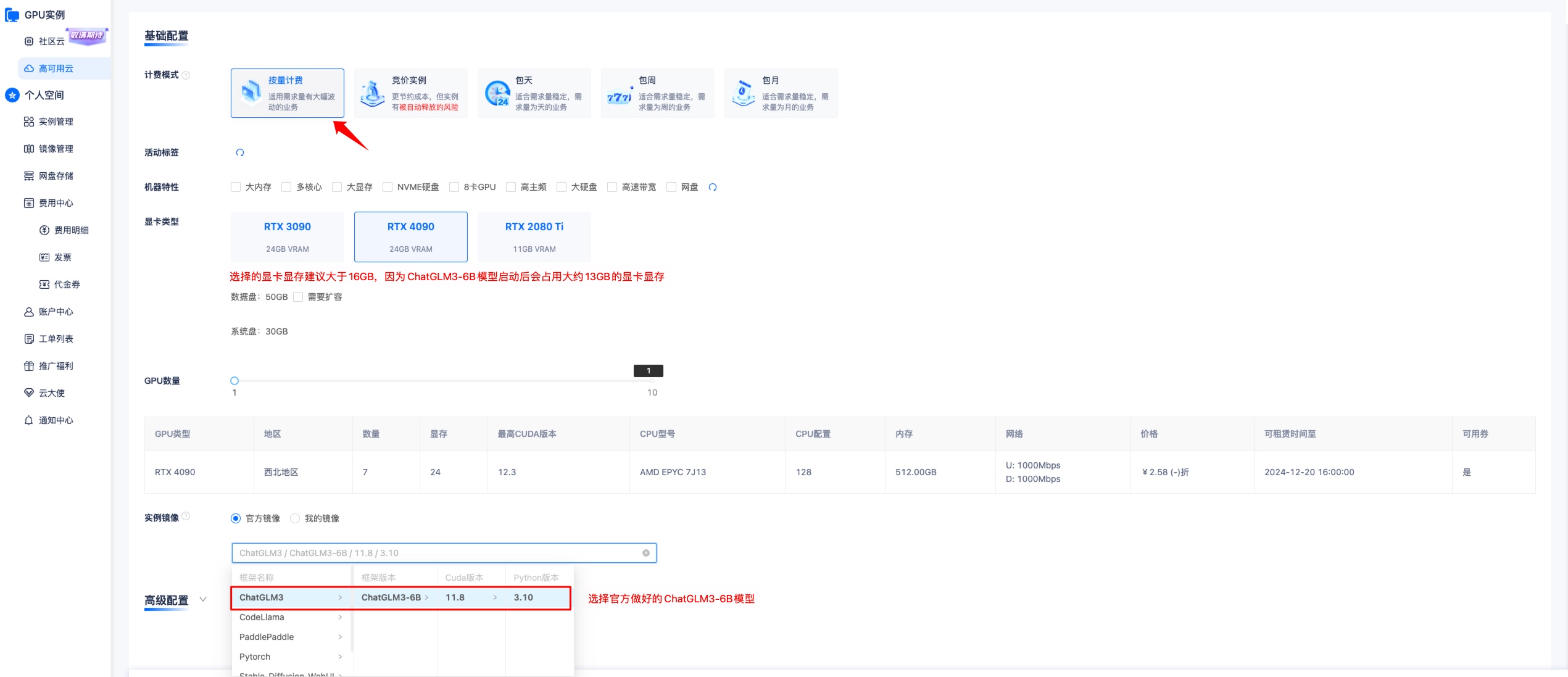This screenshot has width=1568, height=677.
Task: Click the GPU数量 slider handle
Action: pos(234,381)
